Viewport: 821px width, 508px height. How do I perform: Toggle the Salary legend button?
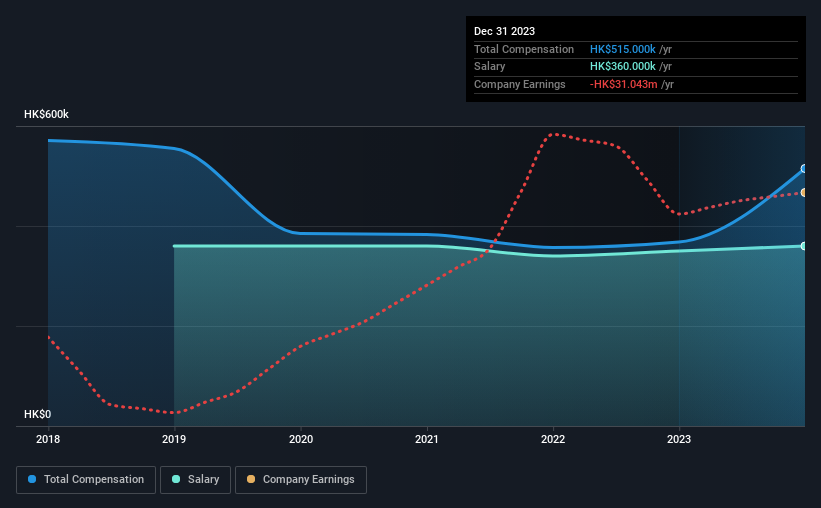point(195,479)
